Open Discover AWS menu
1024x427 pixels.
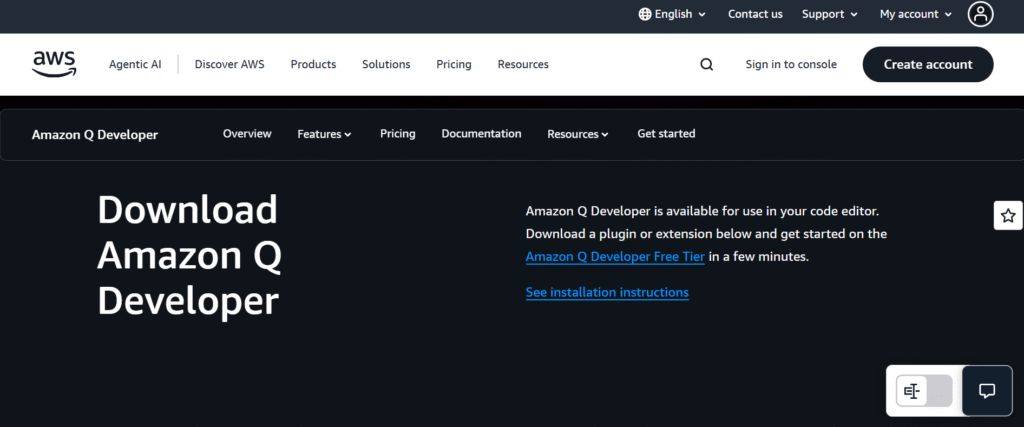click(230, 65)
